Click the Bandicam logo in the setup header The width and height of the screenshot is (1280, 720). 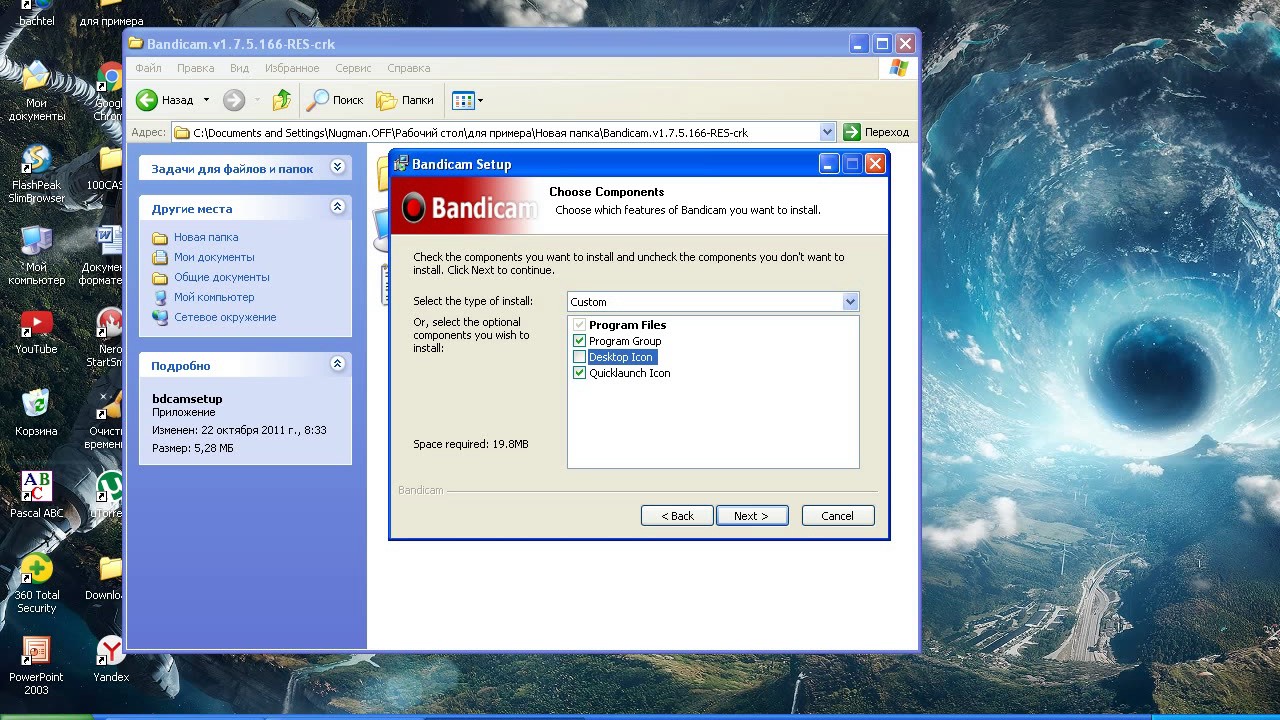tap(470, 208)
